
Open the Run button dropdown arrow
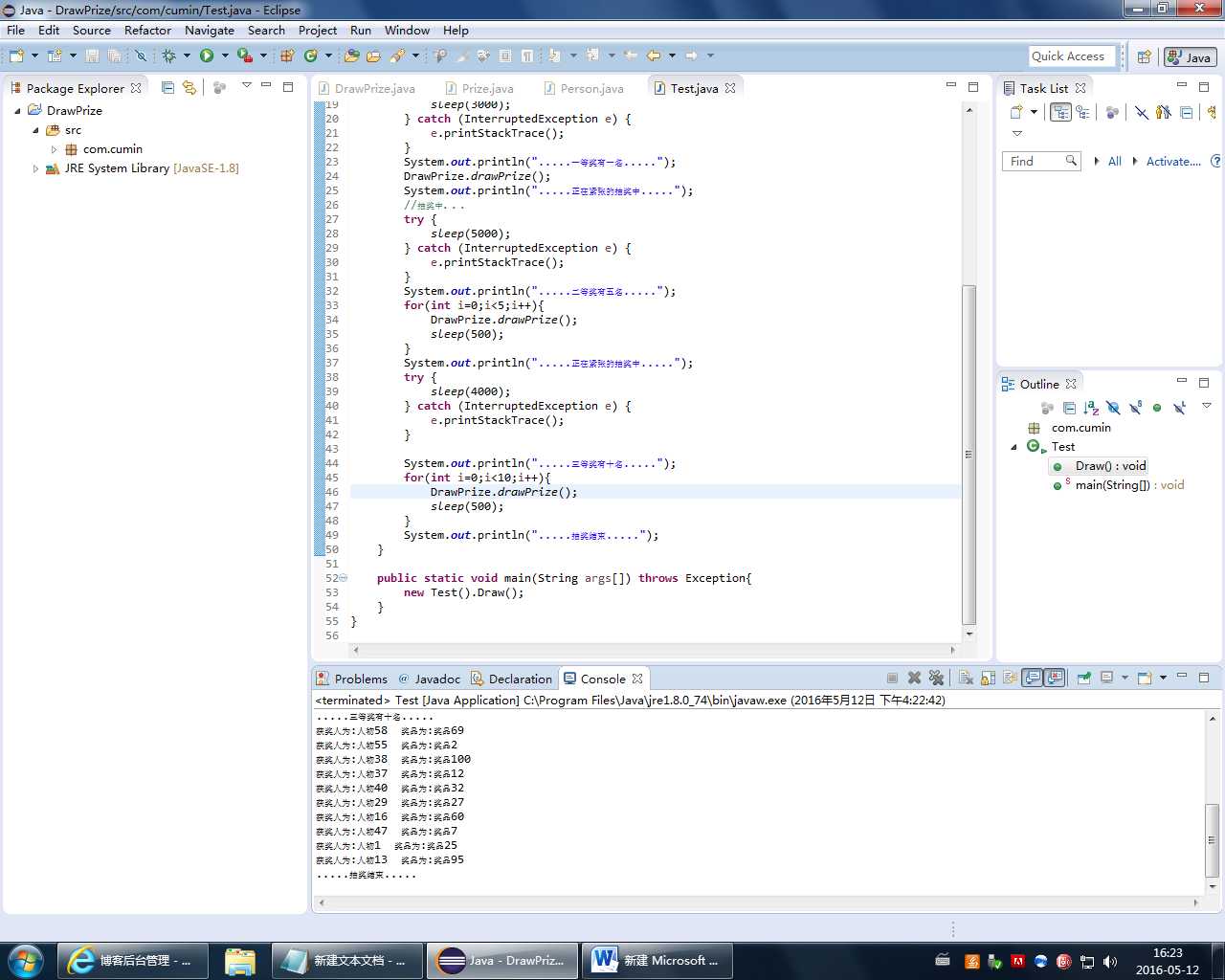(x=225, y=56)
